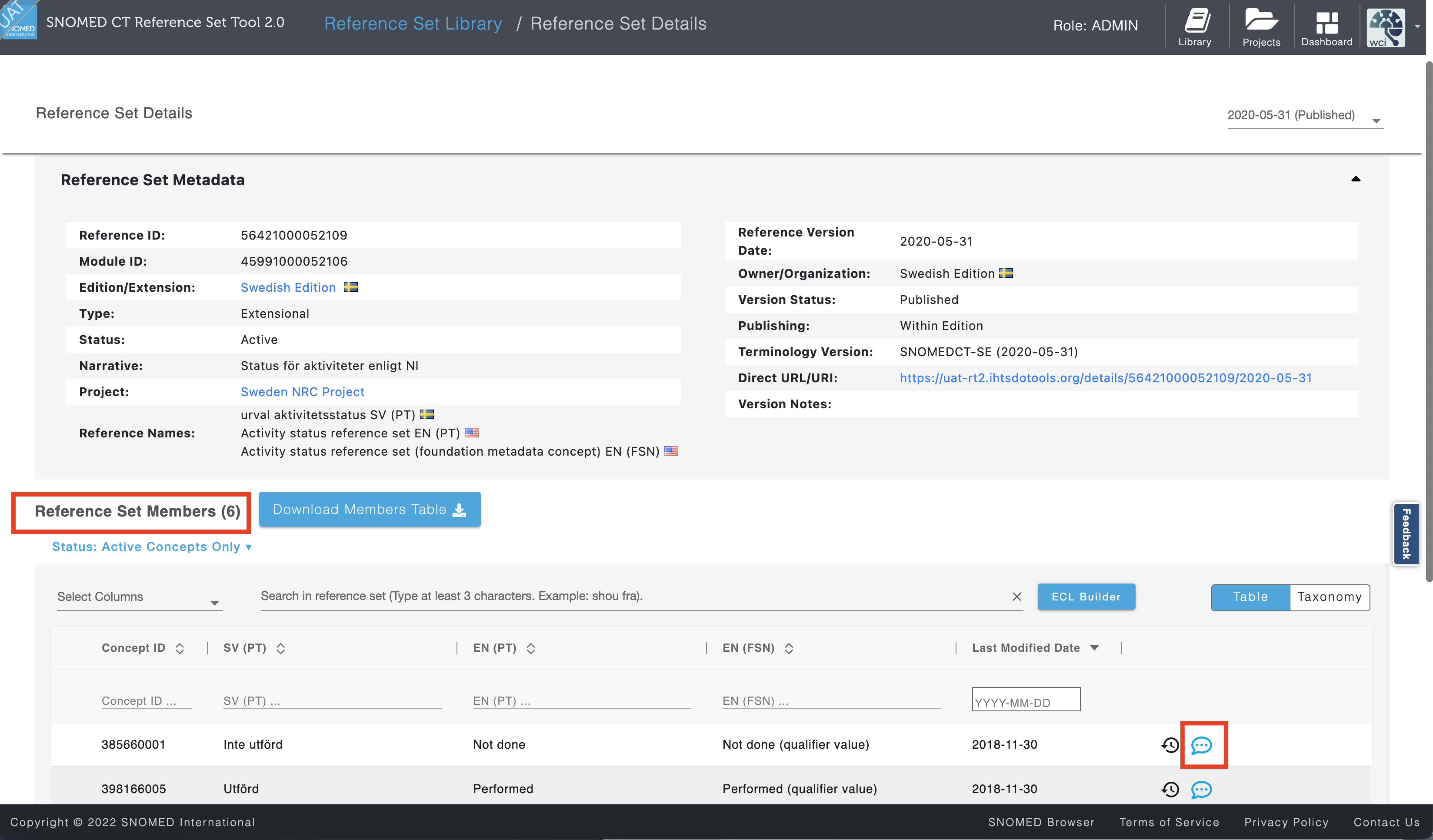The image size is (1433, 840).
Task: Clear the reference set search field
Action: (1017, 597)
